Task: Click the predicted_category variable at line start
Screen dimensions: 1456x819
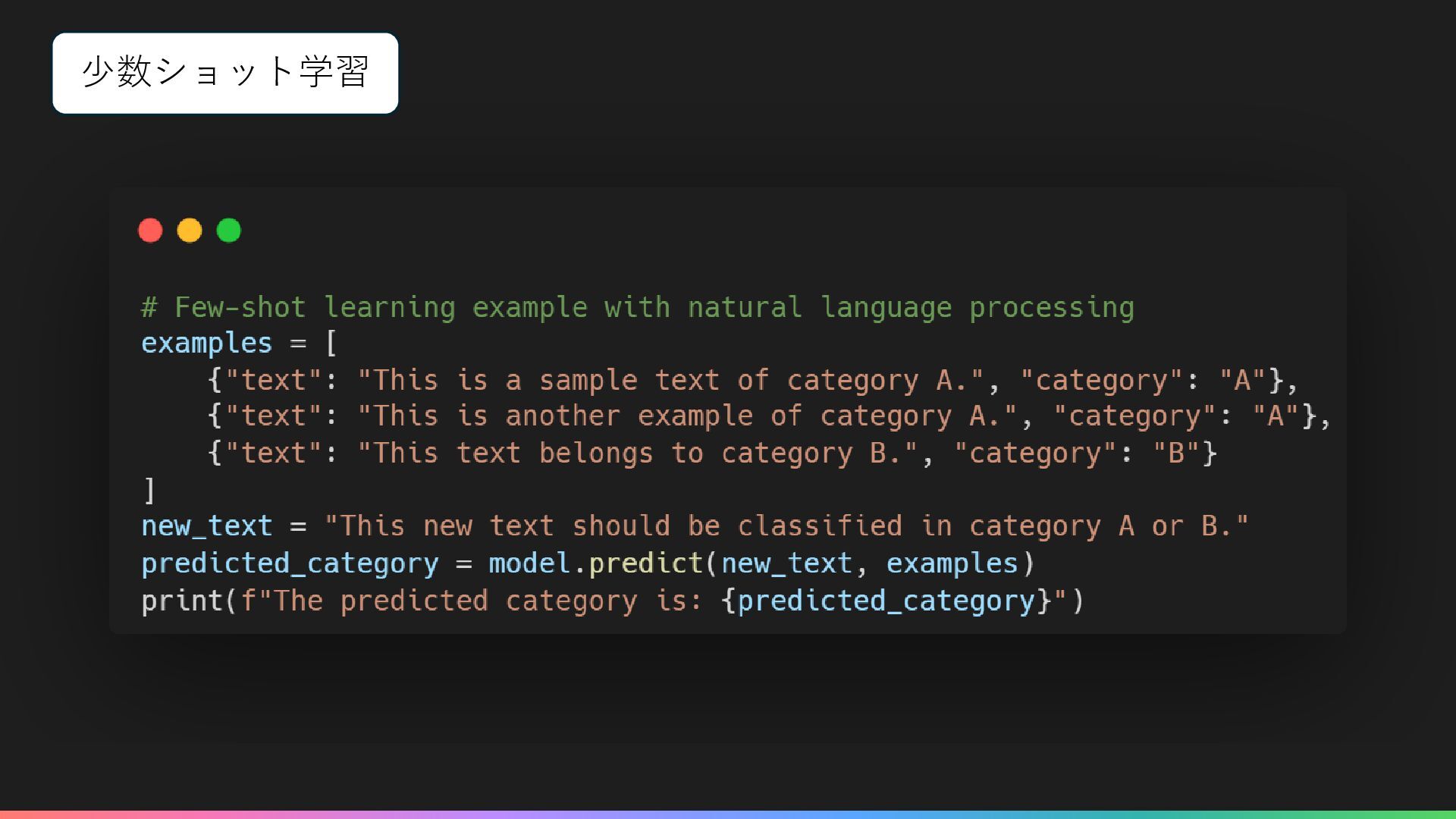Action: (290, 563)
